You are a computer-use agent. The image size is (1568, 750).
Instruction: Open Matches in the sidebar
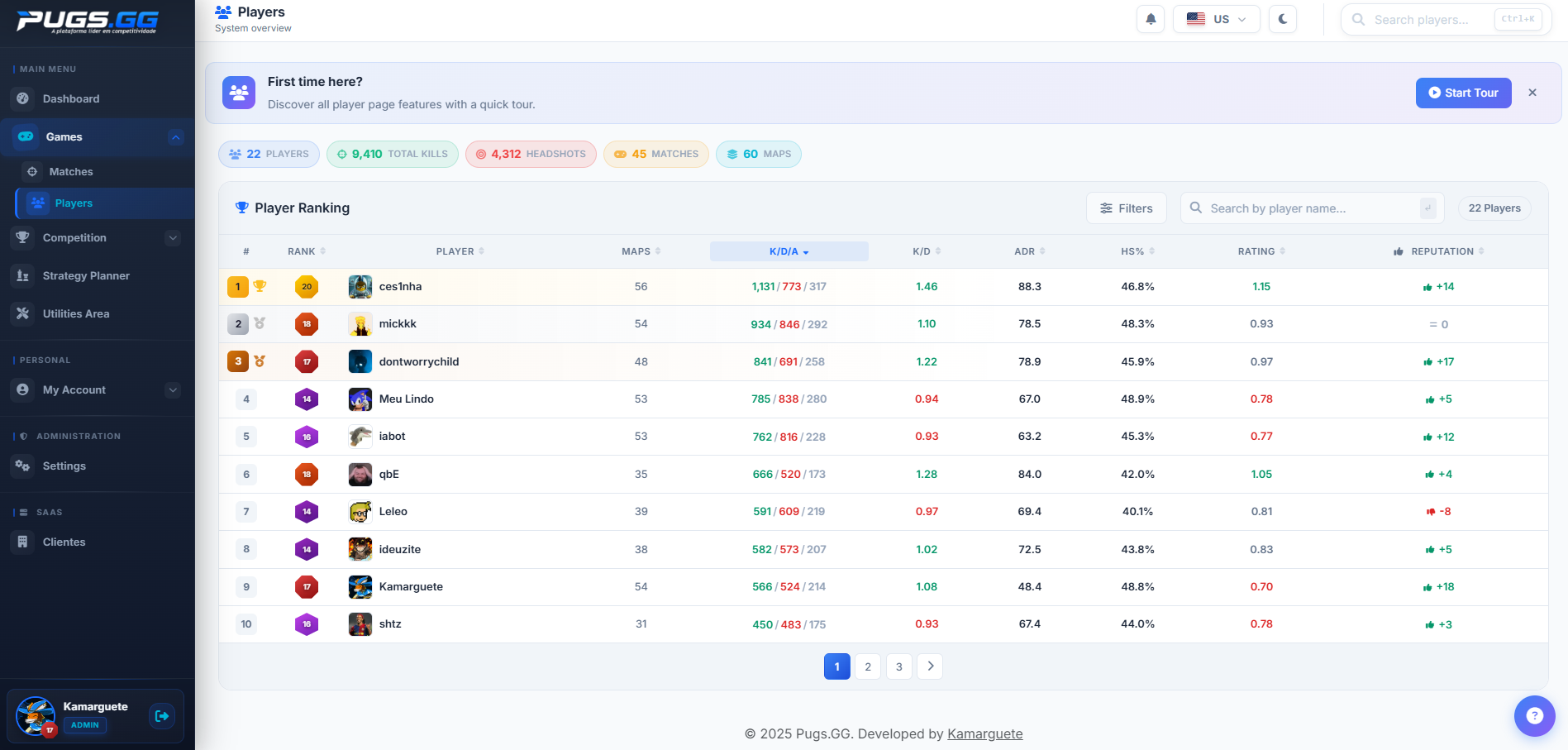[71, 172]
